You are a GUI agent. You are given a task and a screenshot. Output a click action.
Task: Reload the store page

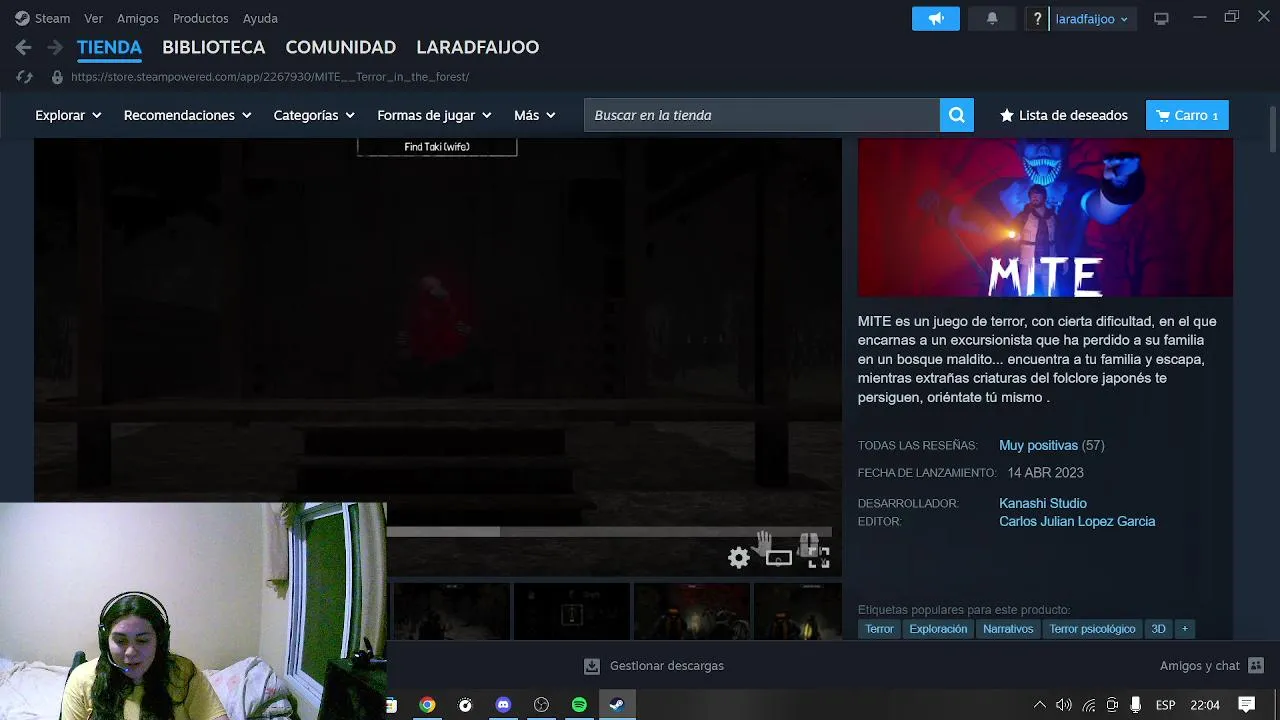(25, 77)
